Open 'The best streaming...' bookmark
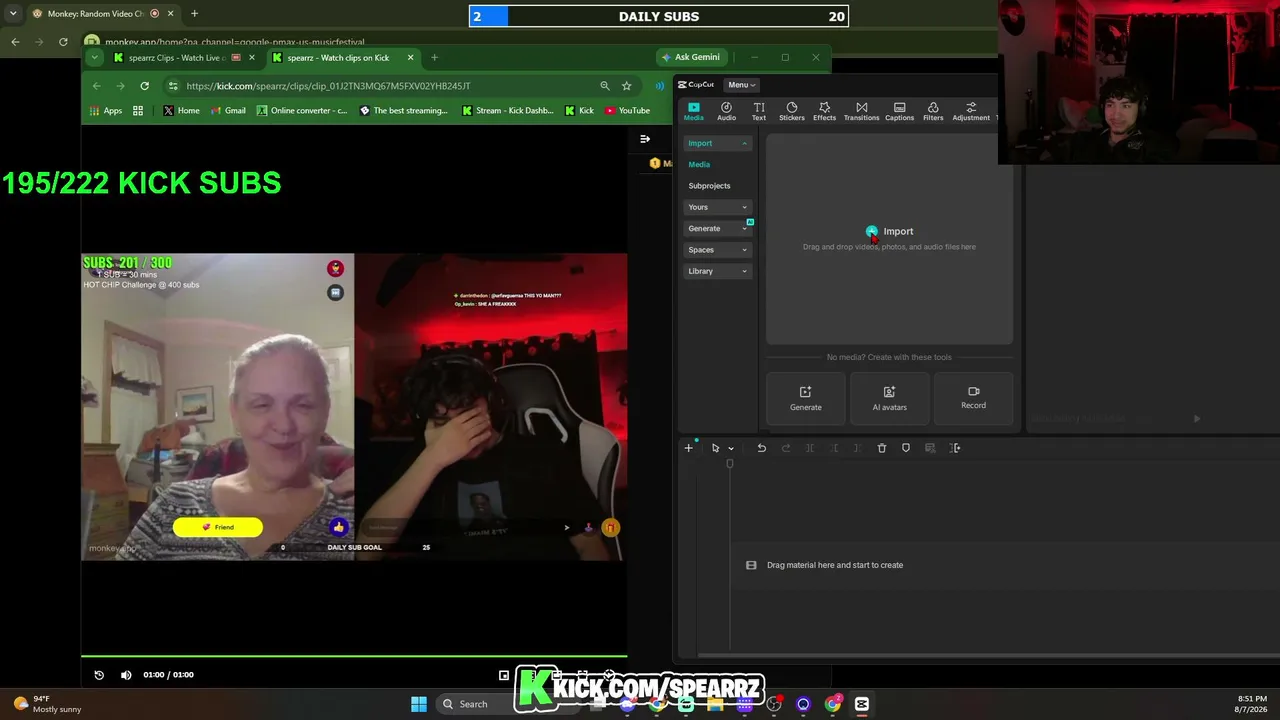The width and height of the screenshot is (1280, 720). (404, 111)
